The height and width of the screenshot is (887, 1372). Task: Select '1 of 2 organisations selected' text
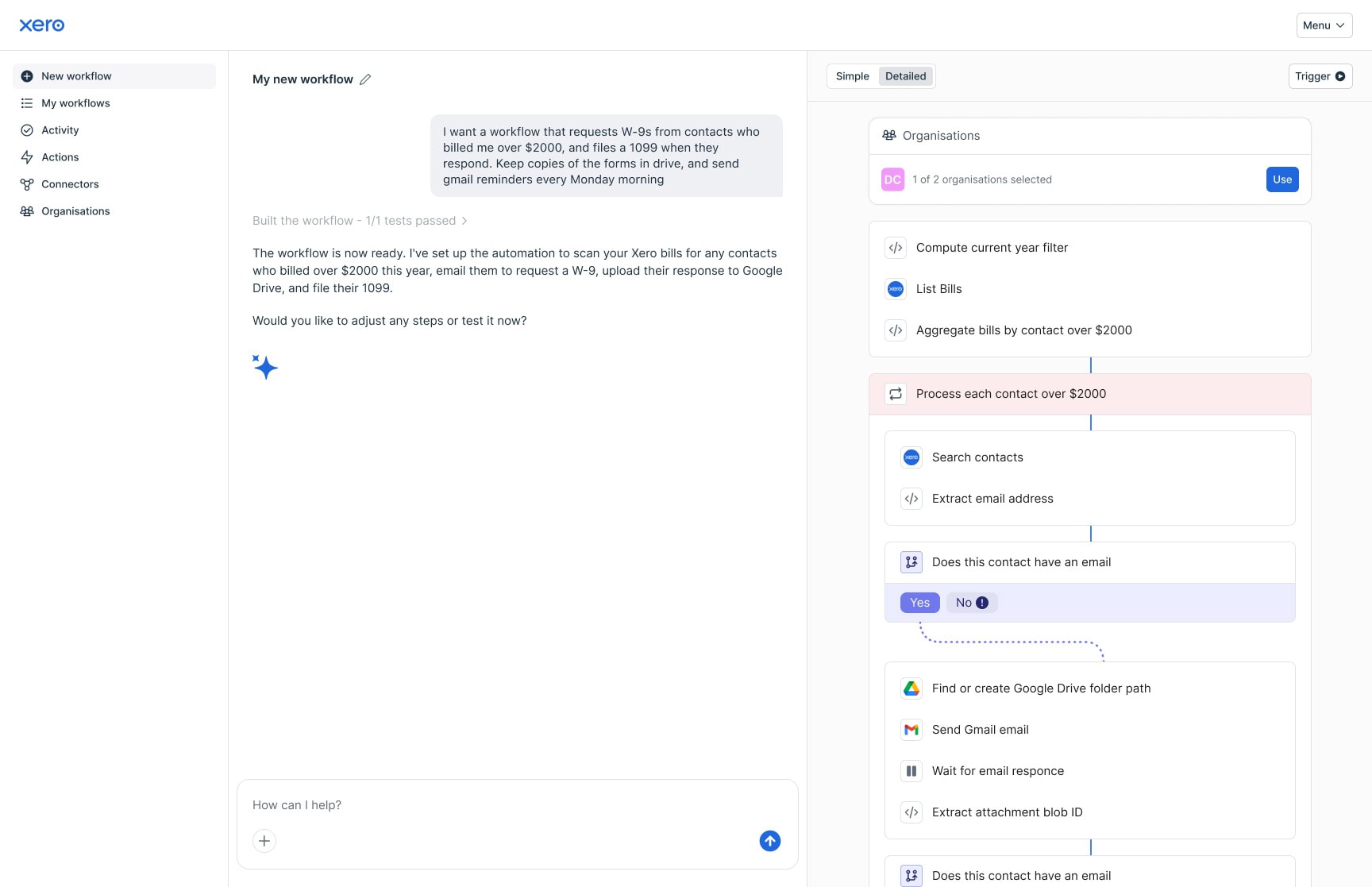tap(982, 179)
